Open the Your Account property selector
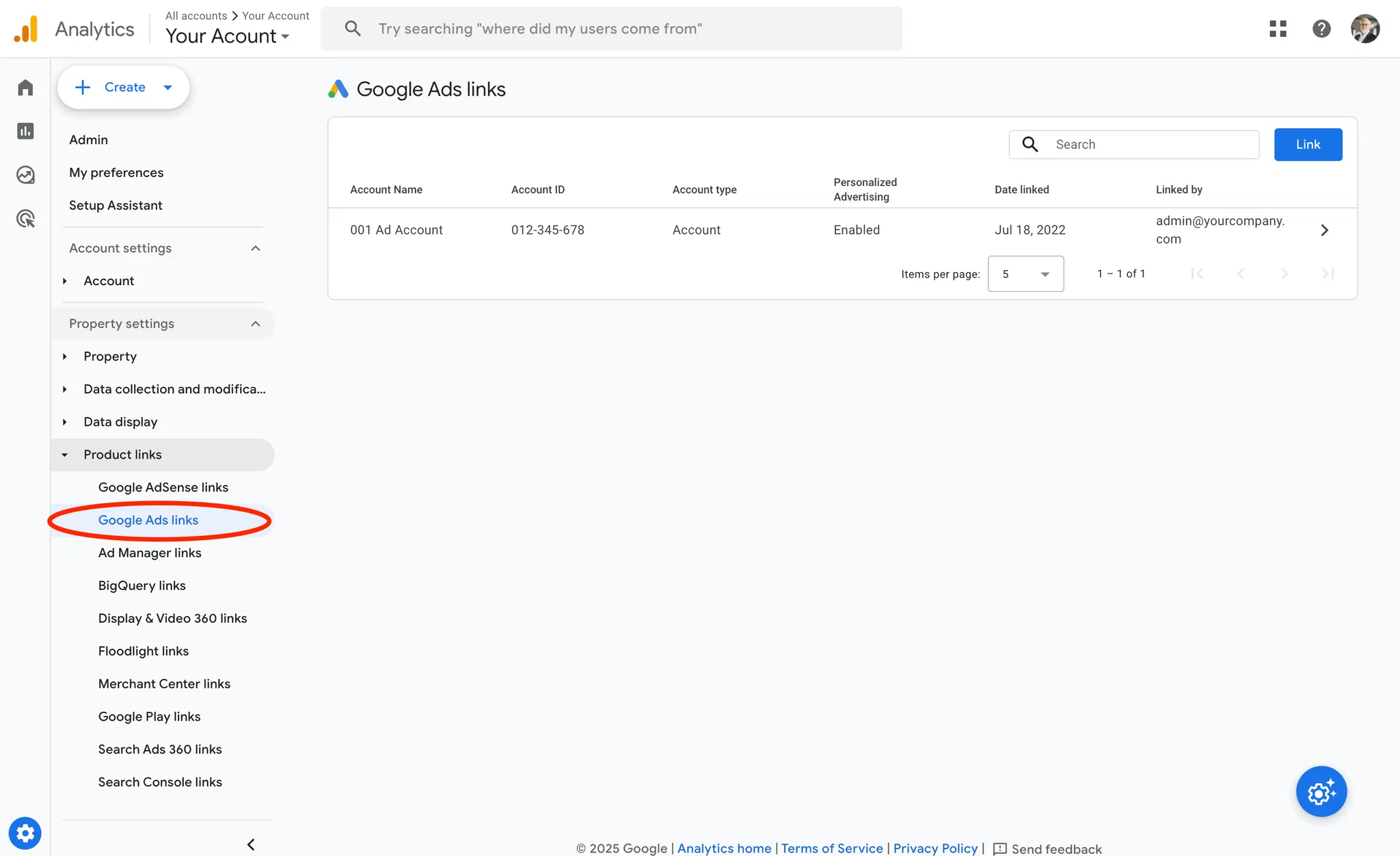1400x856 pixels. (x=228, y=36)
